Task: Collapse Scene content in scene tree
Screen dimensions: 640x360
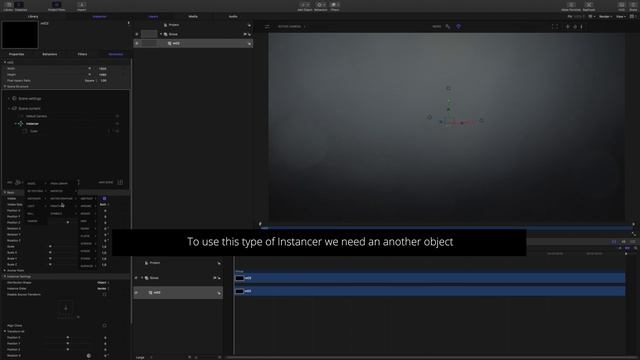Action: pyautogui.click(x=9, y=109)
